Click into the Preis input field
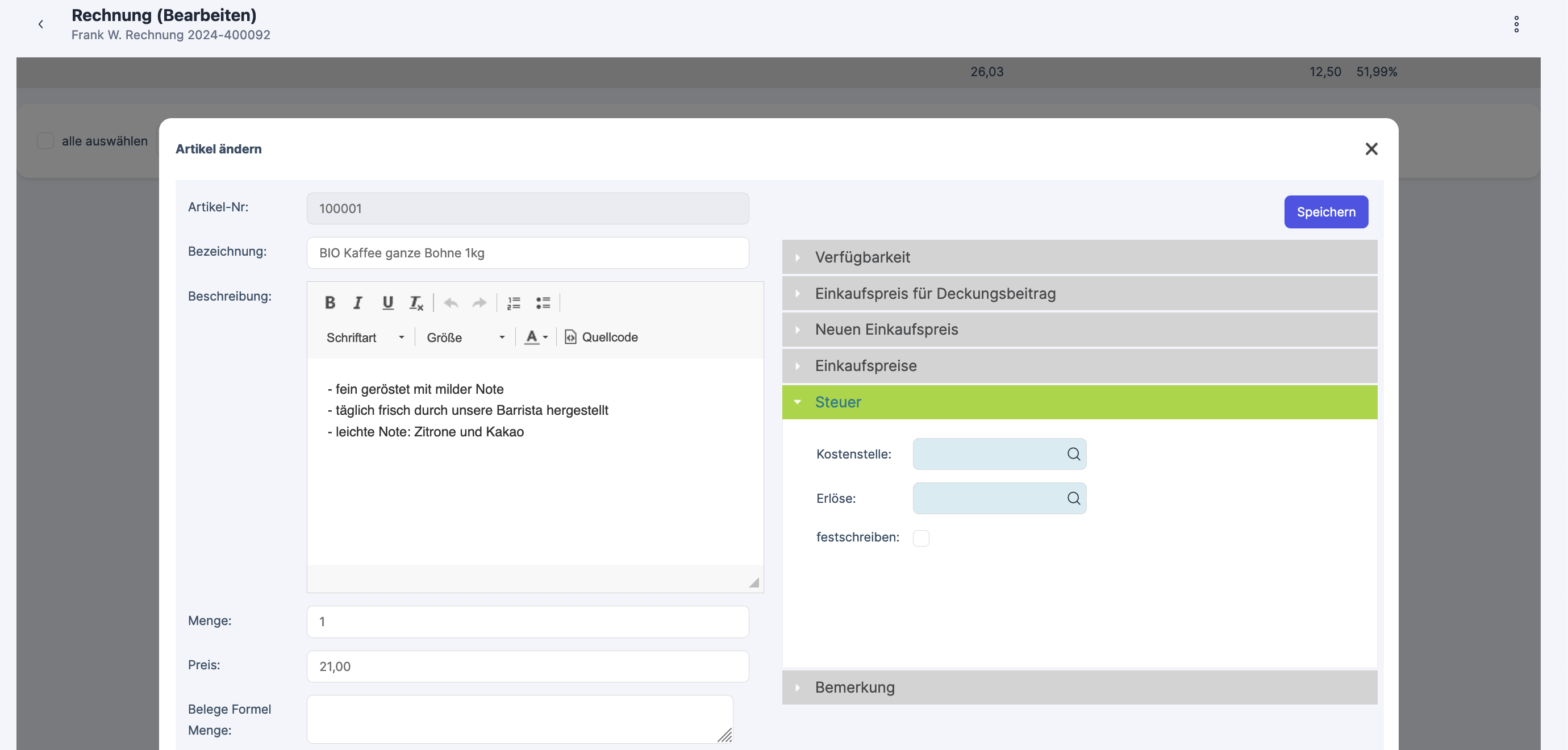1568x750 pixels. coord(527,666)
